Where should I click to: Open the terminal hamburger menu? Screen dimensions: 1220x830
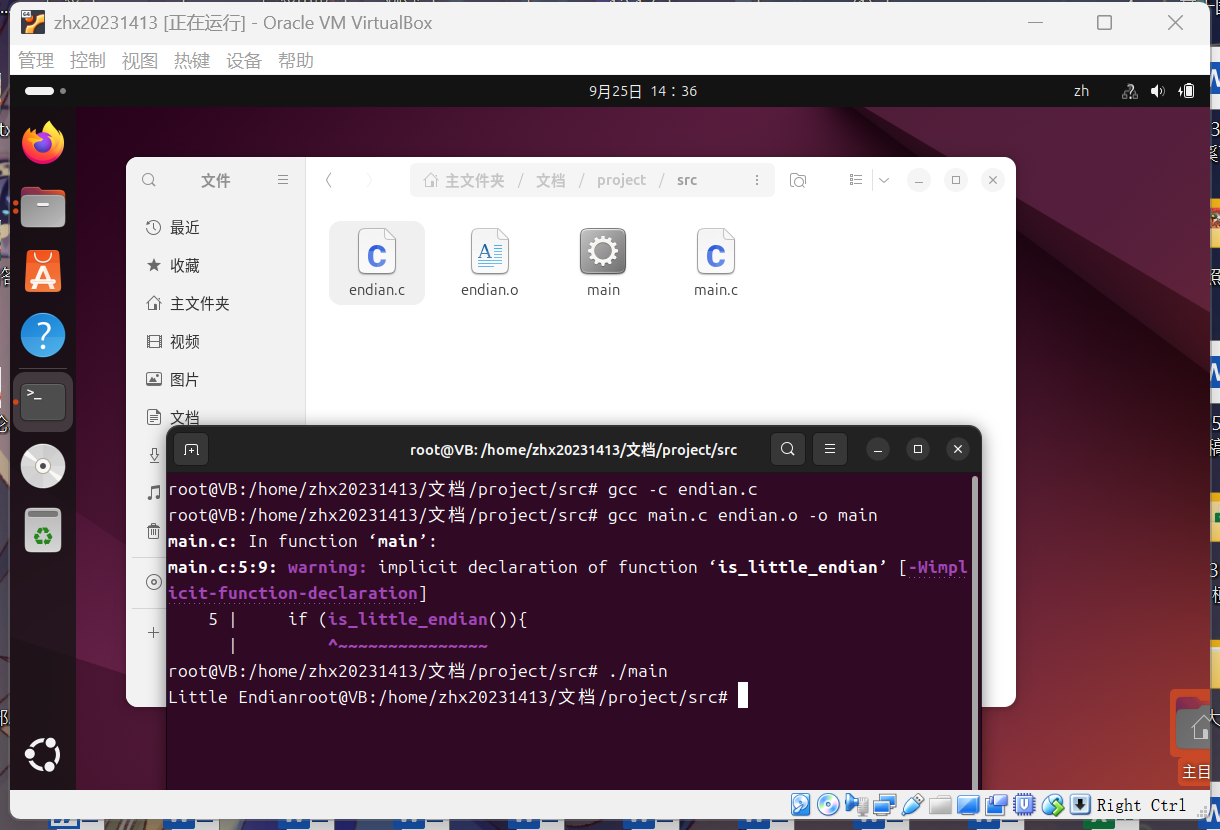(830, 450)
